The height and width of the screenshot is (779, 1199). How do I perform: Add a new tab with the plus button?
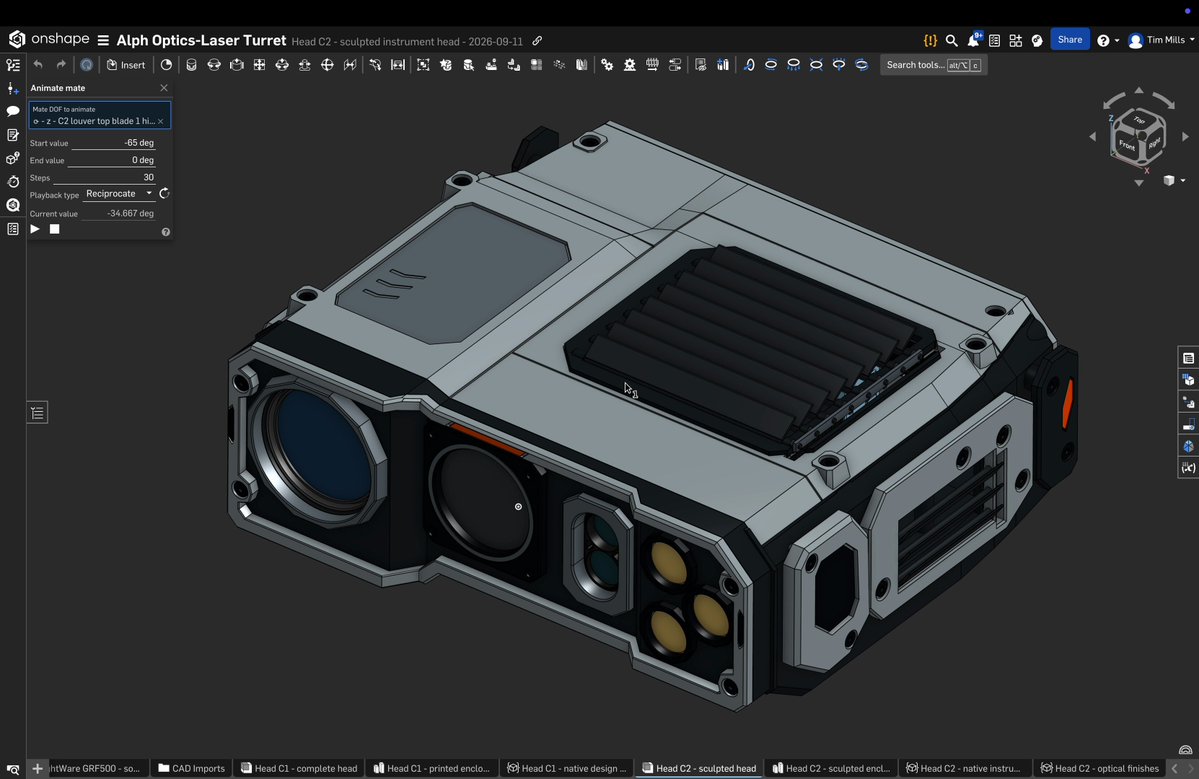click(37, 768)
